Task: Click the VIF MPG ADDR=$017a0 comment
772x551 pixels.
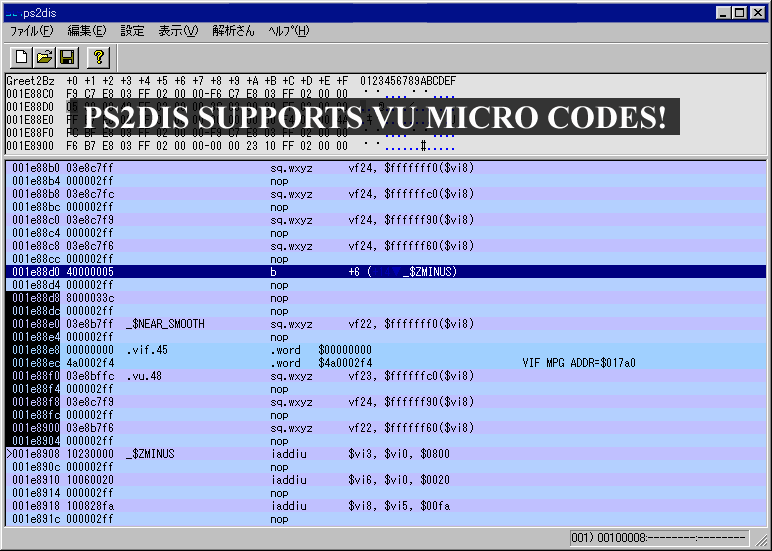Action: coord(579,363)
